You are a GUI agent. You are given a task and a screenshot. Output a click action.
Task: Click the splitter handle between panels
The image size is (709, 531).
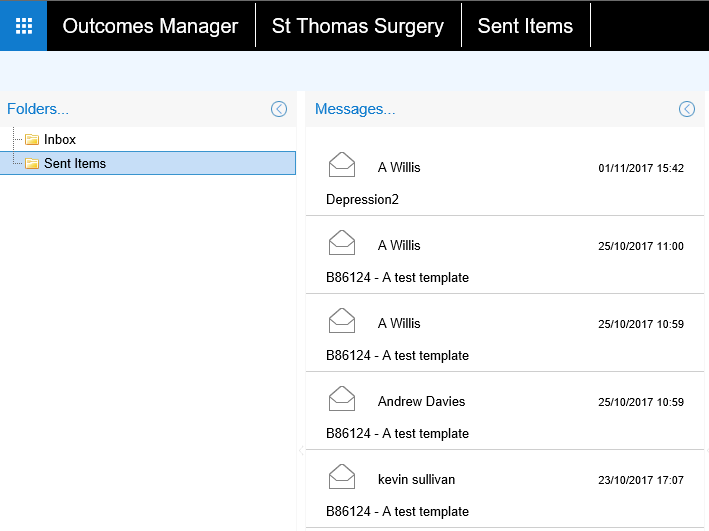coord(301,451)
